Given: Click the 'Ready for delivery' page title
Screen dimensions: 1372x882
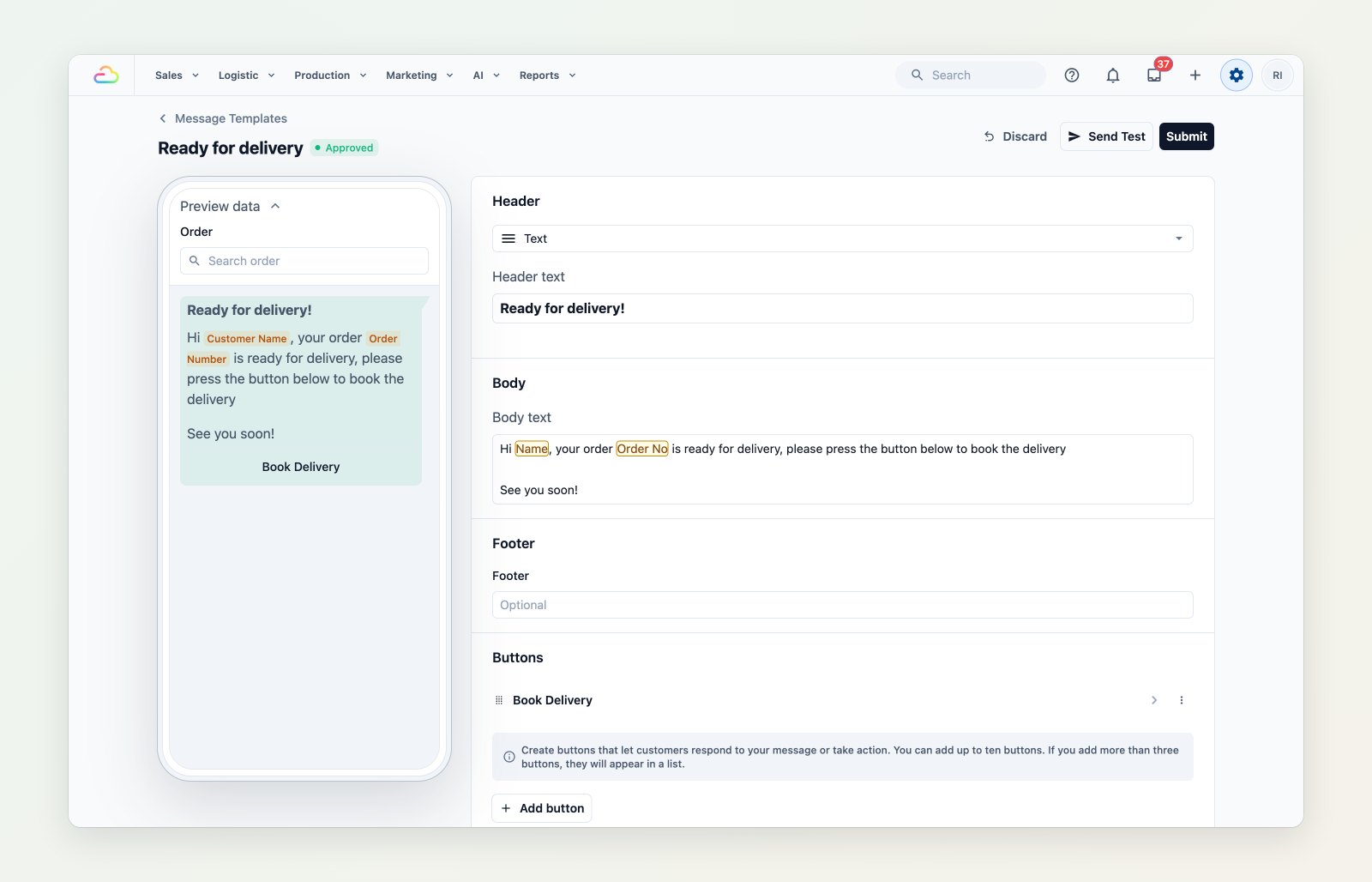Looking at the screenshot, I should pyautogui.click(x=231, y=148).
